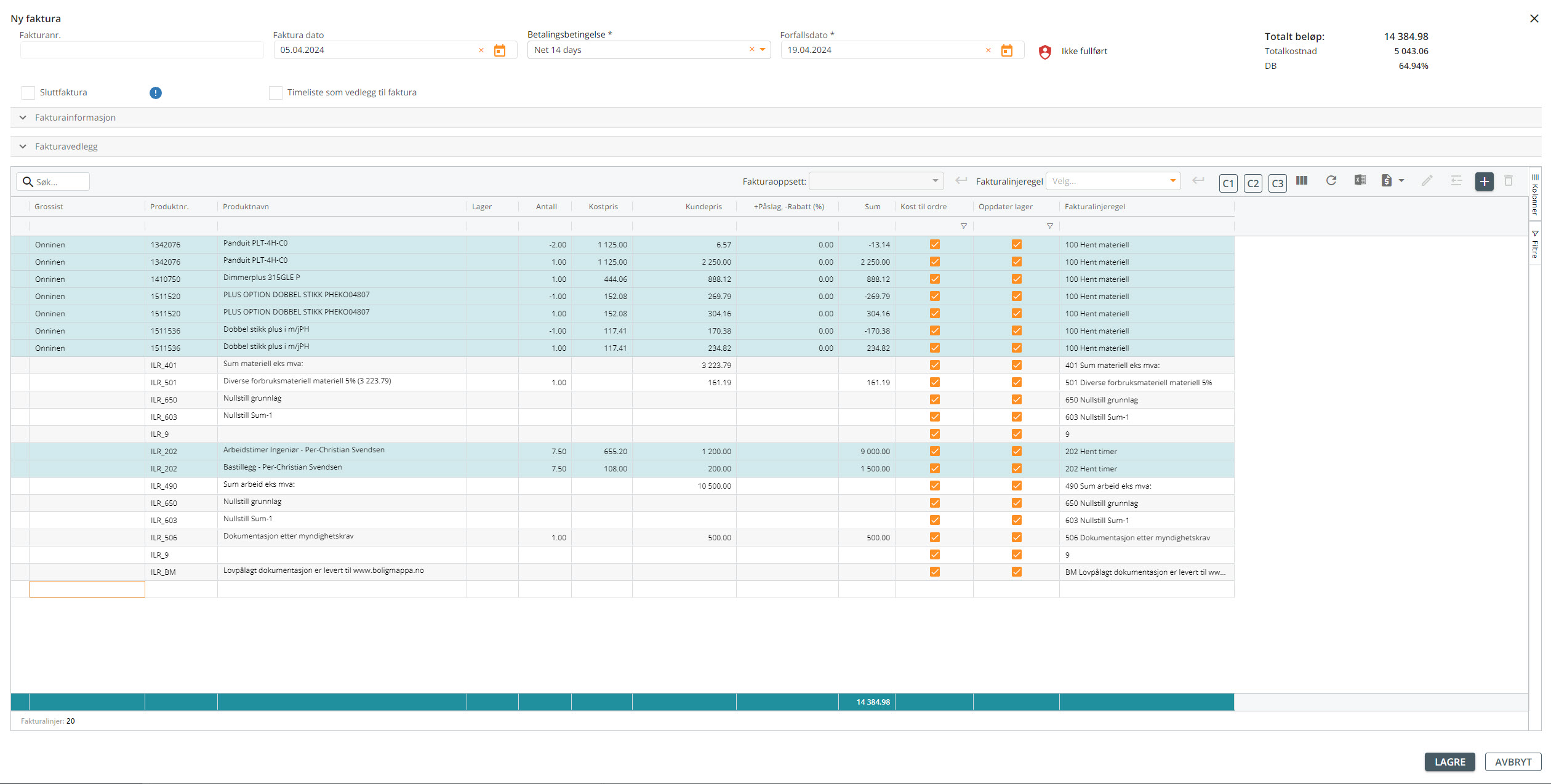The width and height of the screenshot is (1551, 784).
Task: Click Kundepris 1 200.00 for Arbeidstimer Ingeniør
Action: tap(684, 452)
